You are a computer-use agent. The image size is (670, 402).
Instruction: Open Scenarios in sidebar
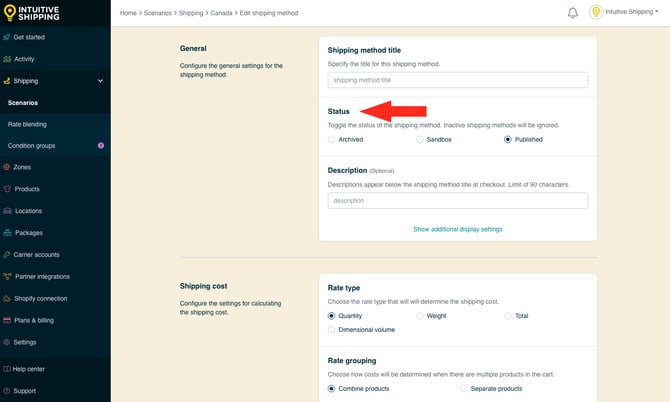23,103
